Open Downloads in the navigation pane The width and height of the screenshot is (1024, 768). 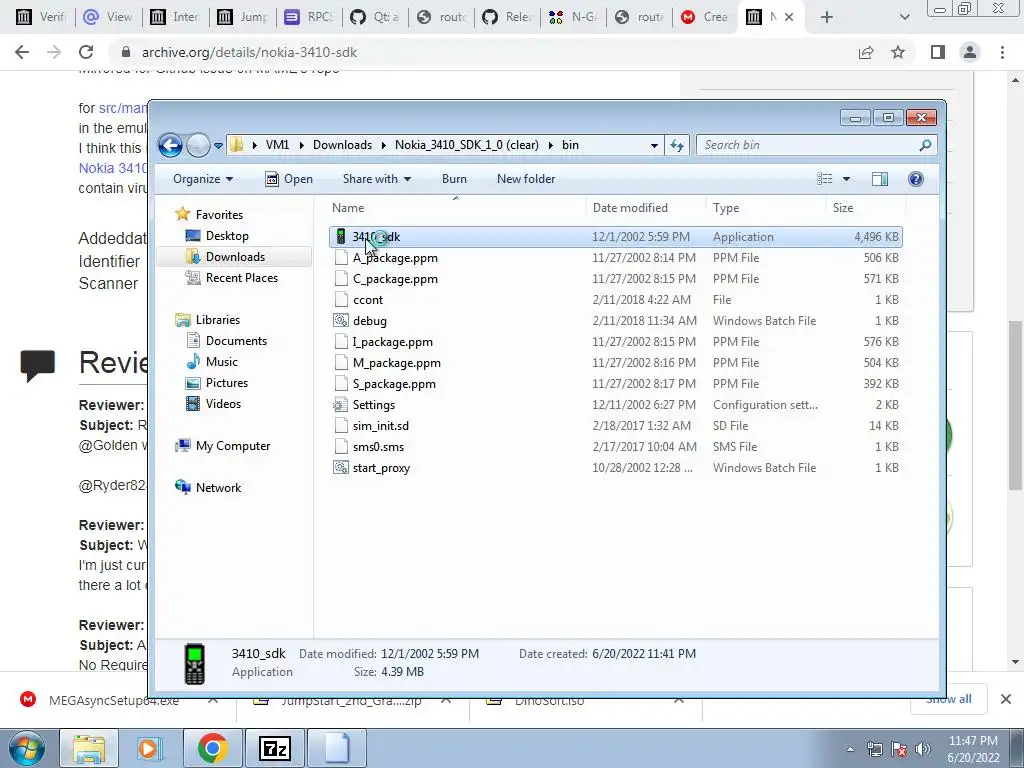(x=235, y=257)
